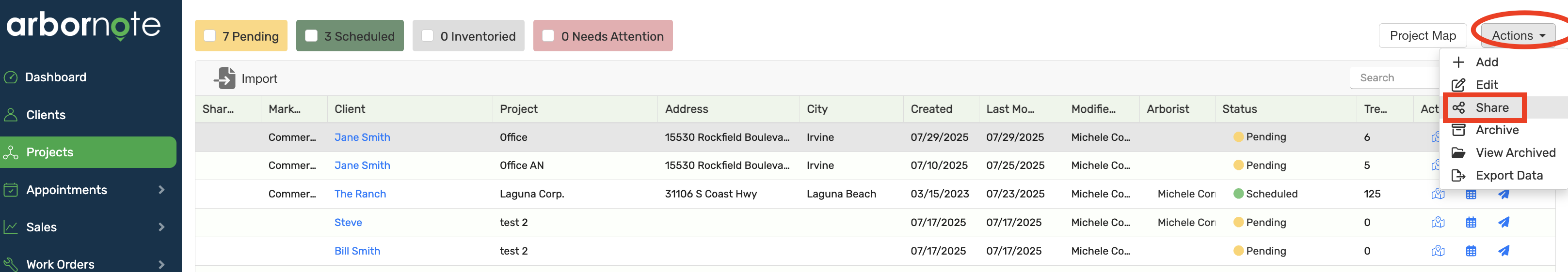The height and width of the screenshot is (272, 1568).
Task: Click the map icon in The Ranch row
Action: (x=1437, y=194)
